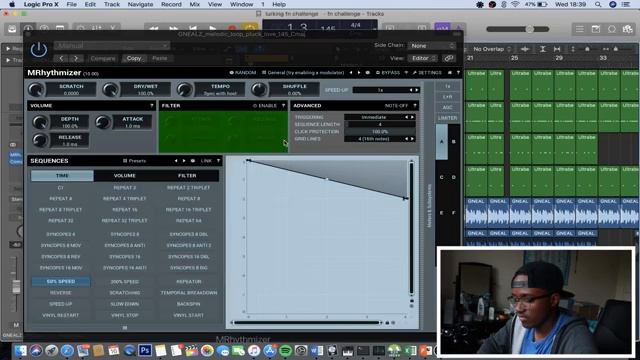Click the Compare button
This screenshot has width=640, height=360.
click(x=102, y=58)
